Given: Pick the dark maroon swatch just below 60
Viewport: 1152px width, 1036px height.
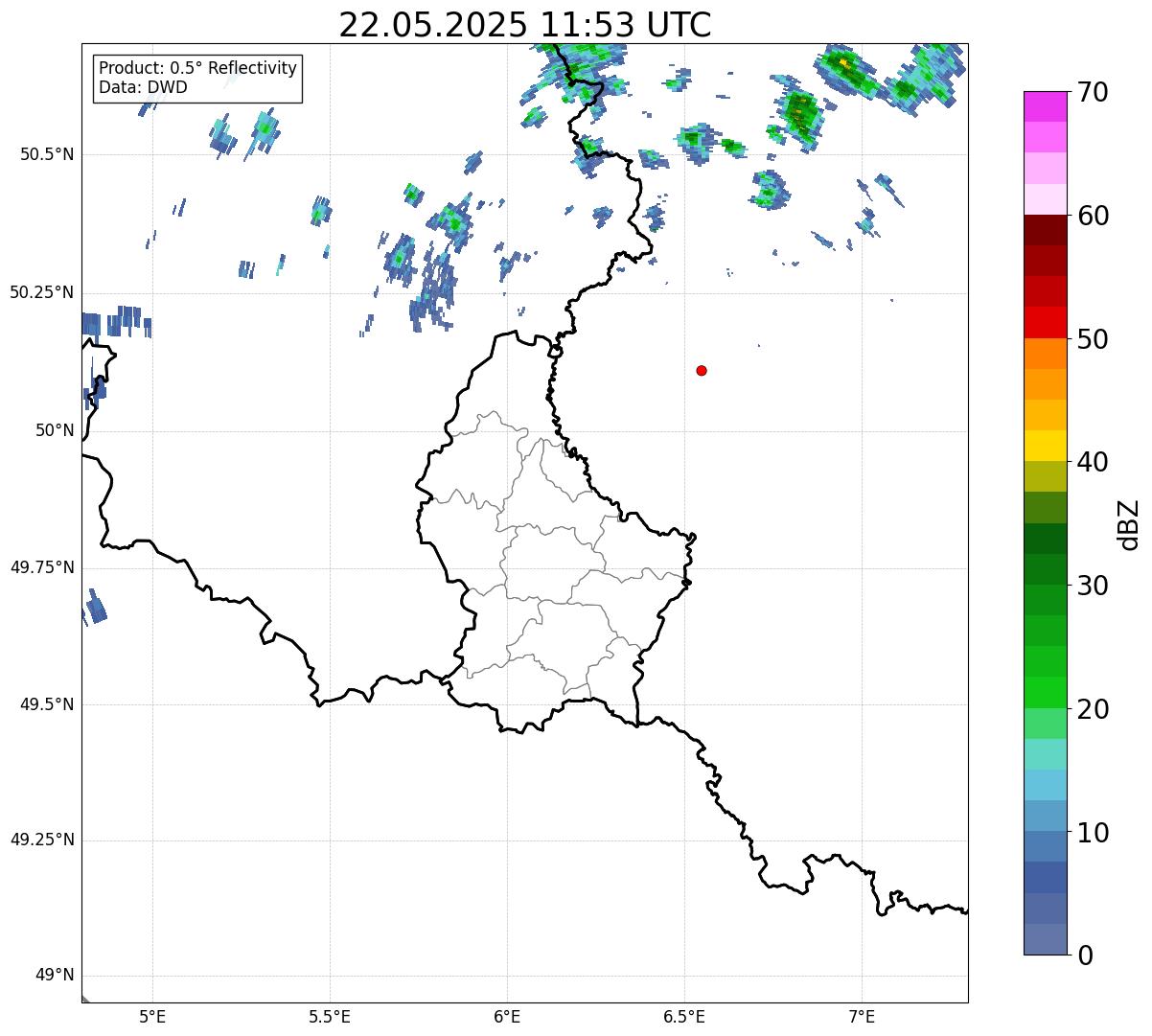Looking at the screenshot, I should [1047, 230].
